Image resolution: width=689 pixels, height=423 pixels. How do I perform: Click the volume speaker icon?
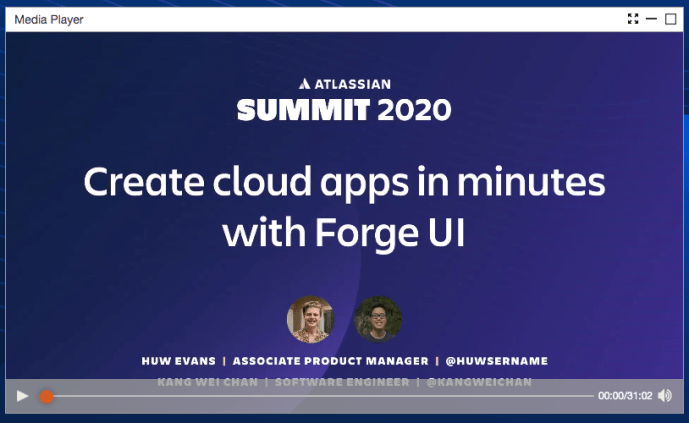pos(665,396)
